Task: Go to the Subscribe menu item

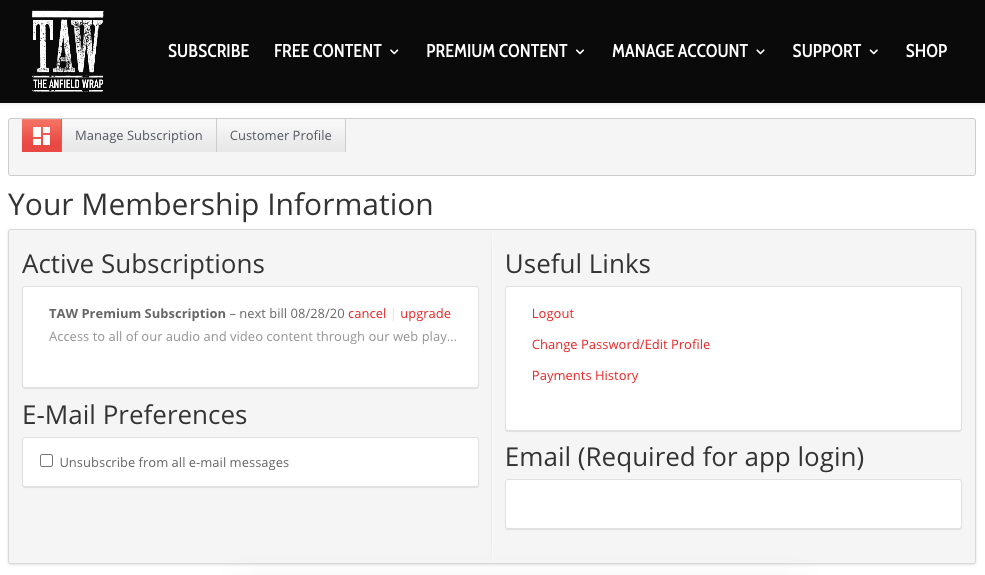Action: click(209, 51)
